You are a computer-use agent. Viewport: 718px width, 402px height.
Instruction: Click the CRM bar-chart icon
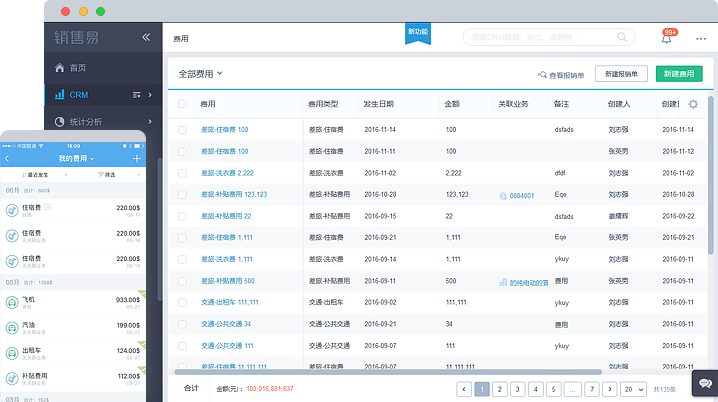pyautogui.click(x=60, y=94)
